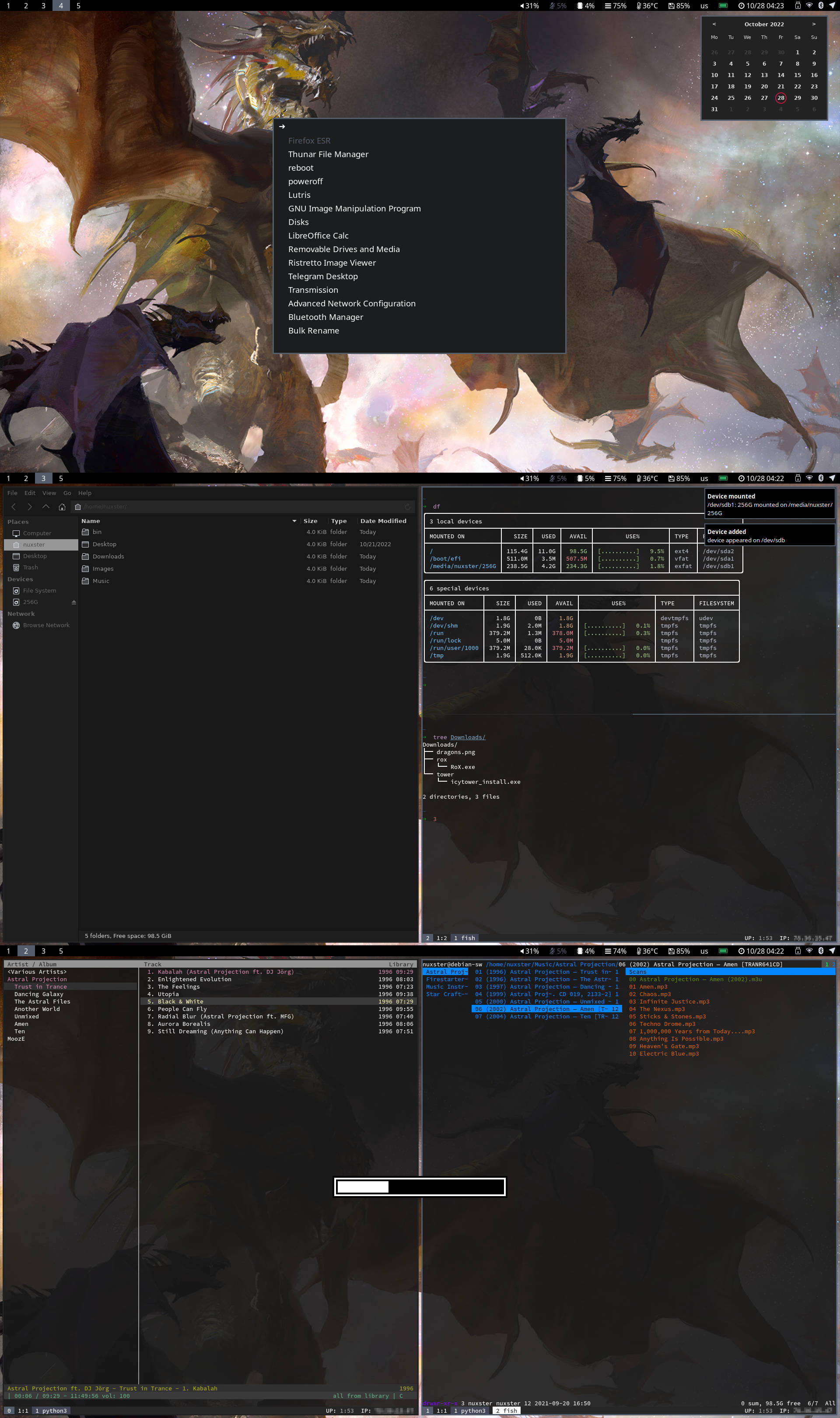Choose reboot in the launcher list
Screen dimensions: 840x1418
tap(420, 168)
